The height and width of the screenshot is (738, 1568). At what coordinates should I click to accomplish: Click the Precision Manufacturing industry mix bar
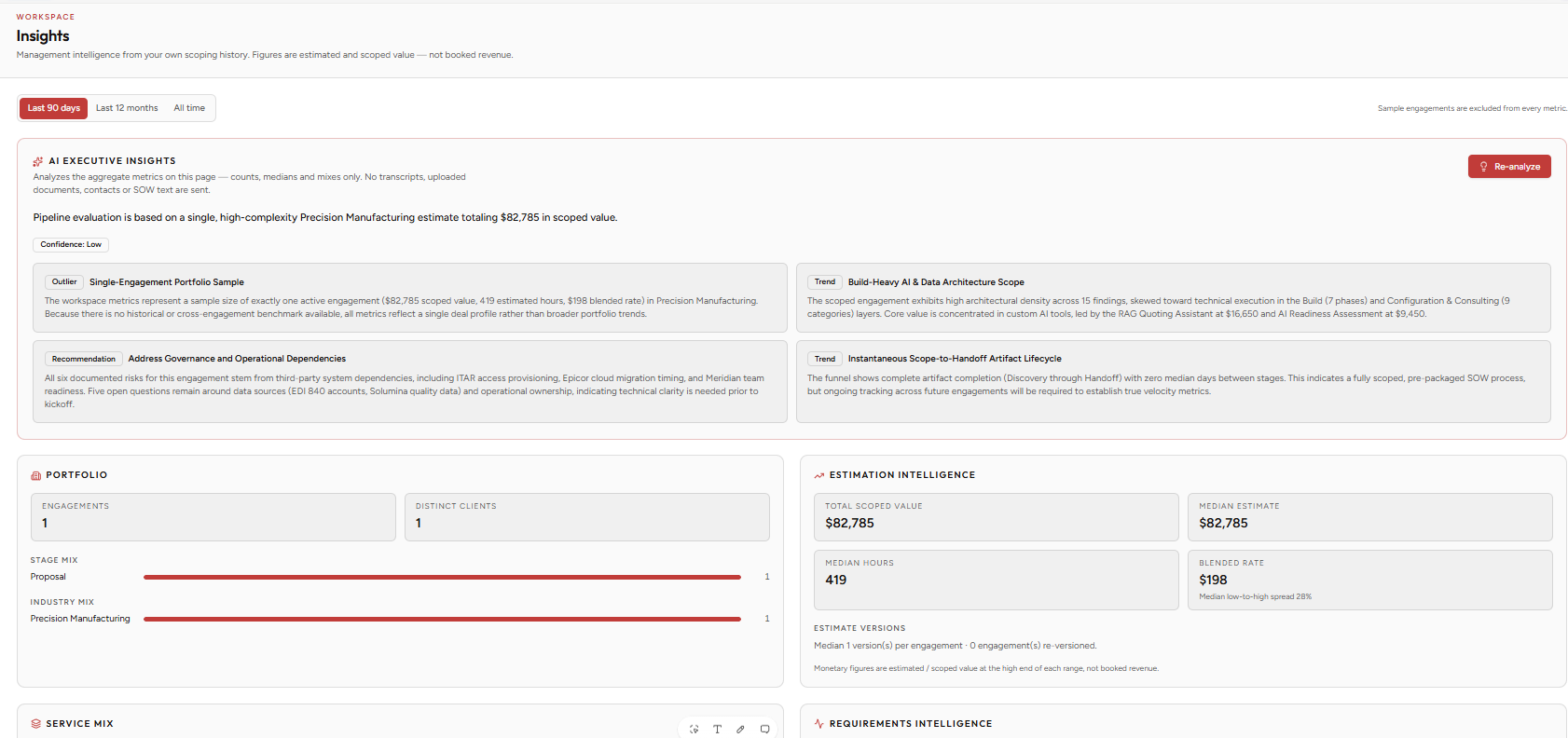click(442, 620)
